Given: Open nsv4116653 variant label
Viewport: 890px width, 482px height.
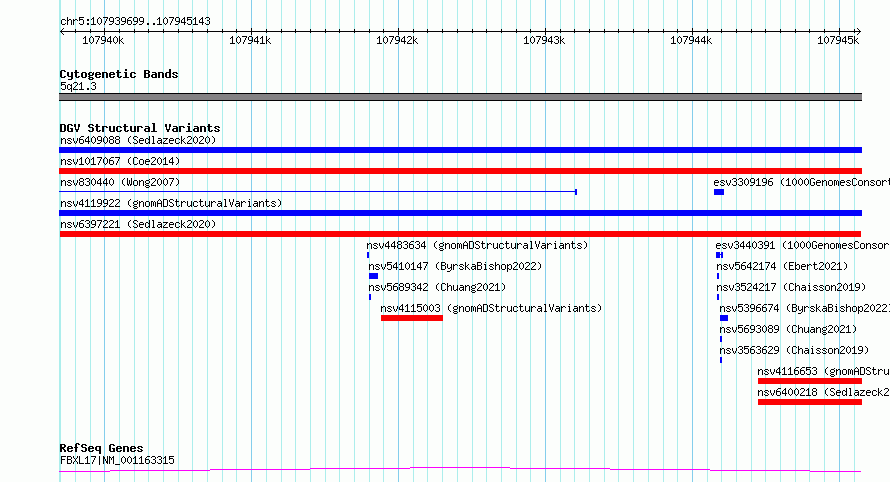Looking at the screenshot, I should coord(824,371).
